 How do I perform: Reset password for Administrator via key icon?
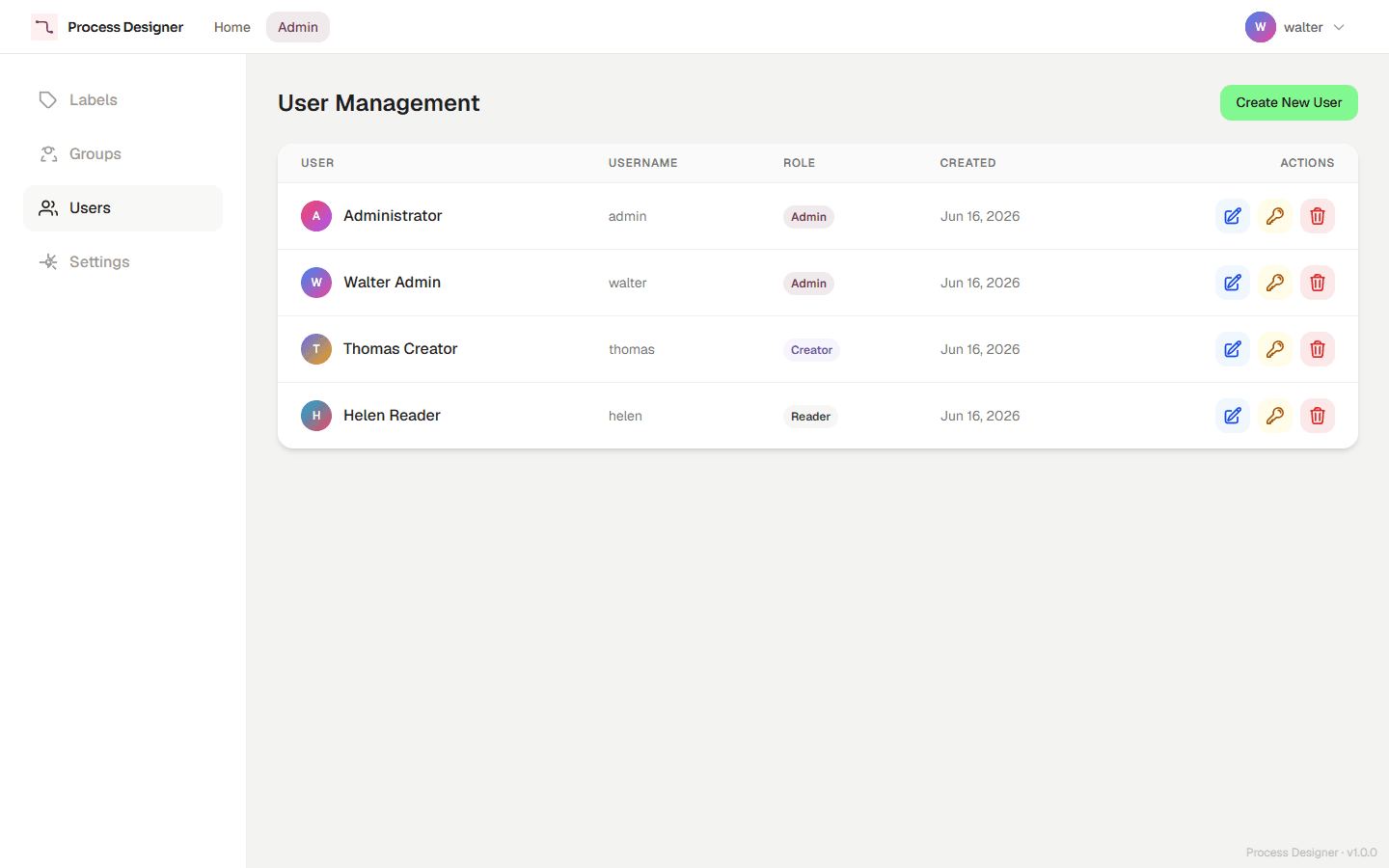(1275, 216)
